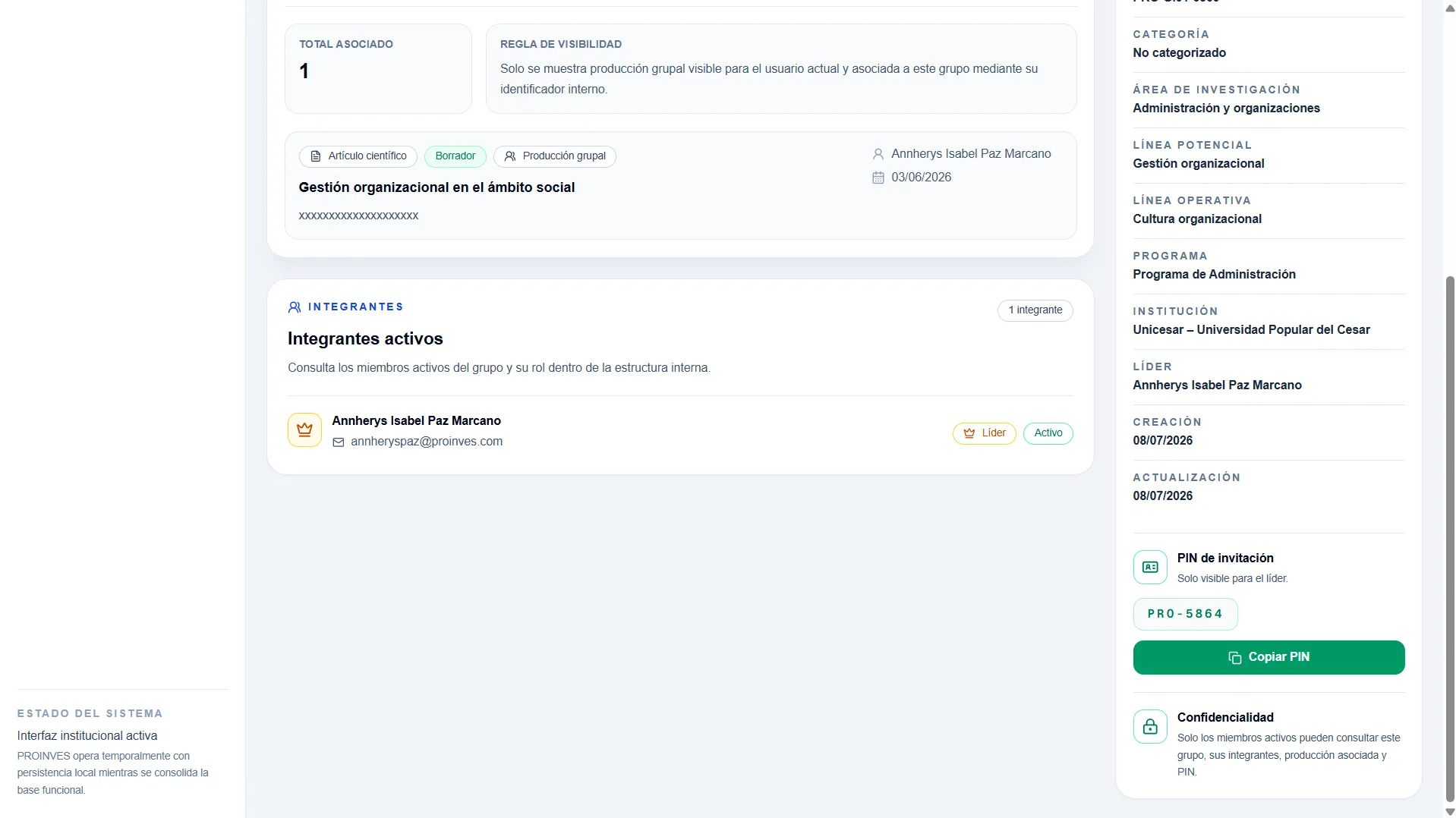Click the Integrantes section people icon
This screenshot has height=818, width=1456.
pos(295,307)
